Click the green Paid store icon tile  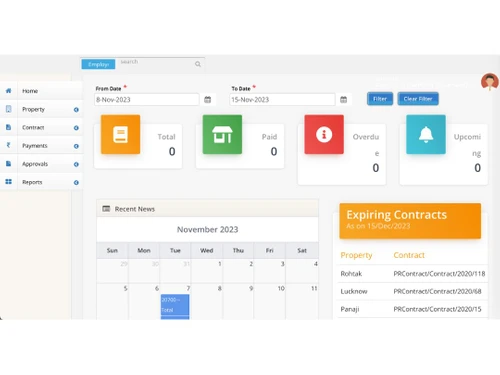coord(222,134)
